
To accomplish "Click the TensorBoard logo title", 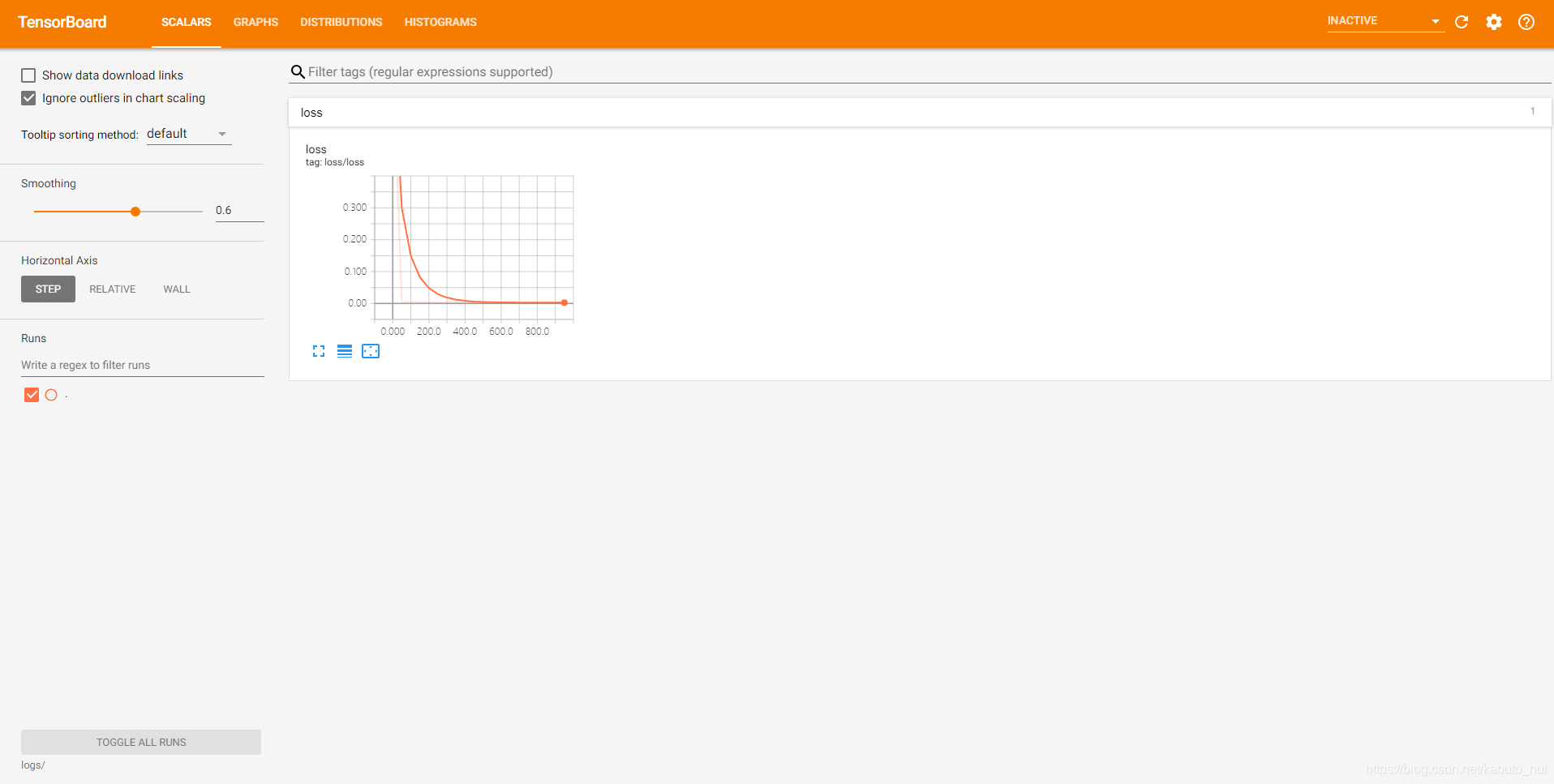I will coord(62,22).
